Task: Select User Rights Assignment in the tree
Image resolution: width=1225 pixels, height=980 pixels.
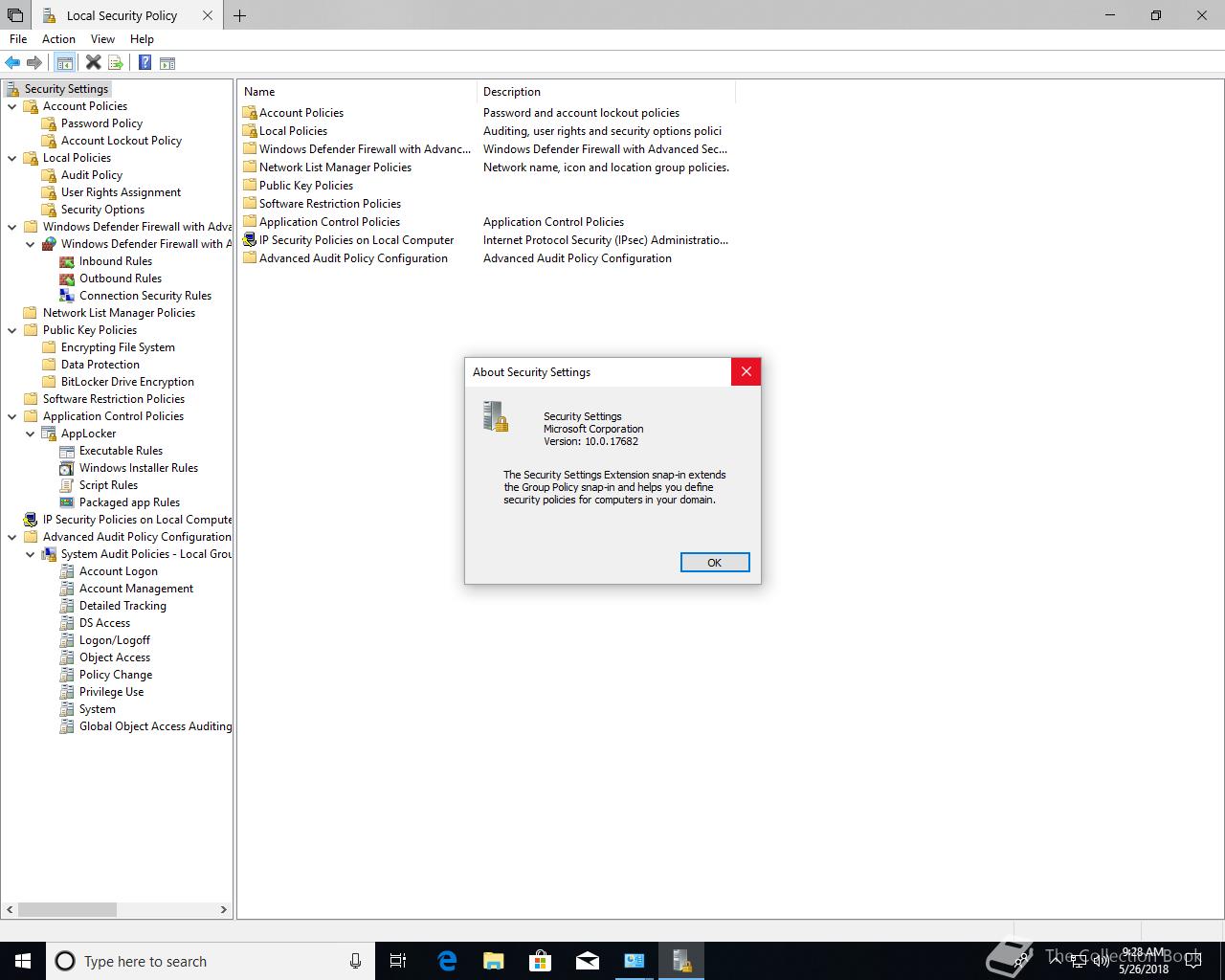Action: [x=121, y=192]
